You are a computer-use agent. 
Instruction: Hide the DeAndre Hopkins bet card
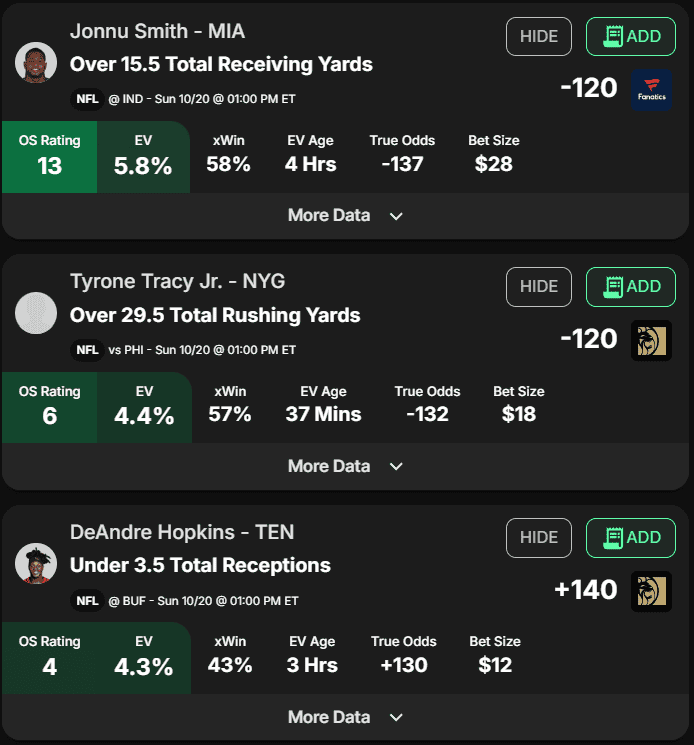539,538
